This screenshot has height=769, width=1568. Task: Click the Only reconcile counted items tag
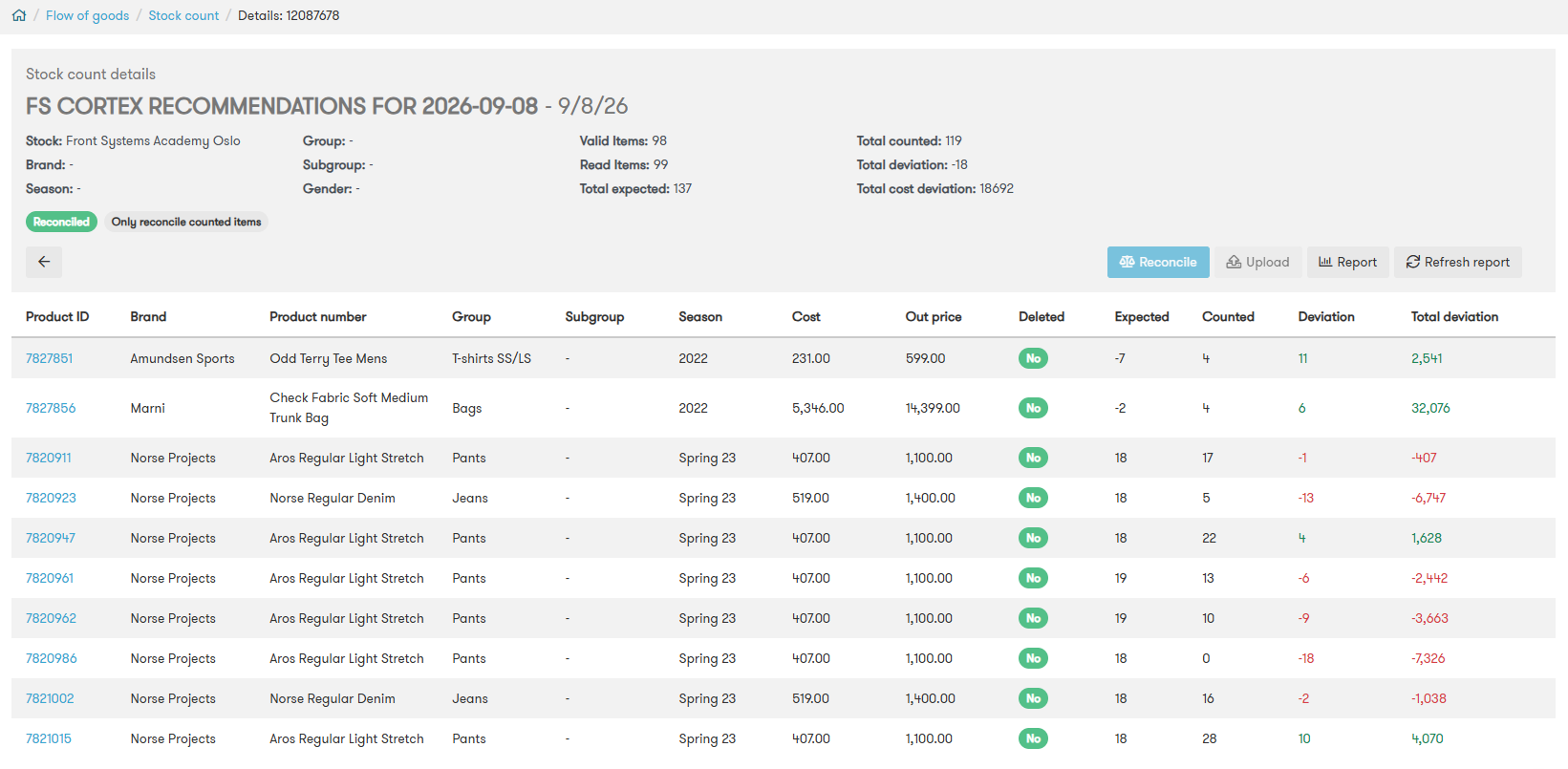[x=186, y=222]
